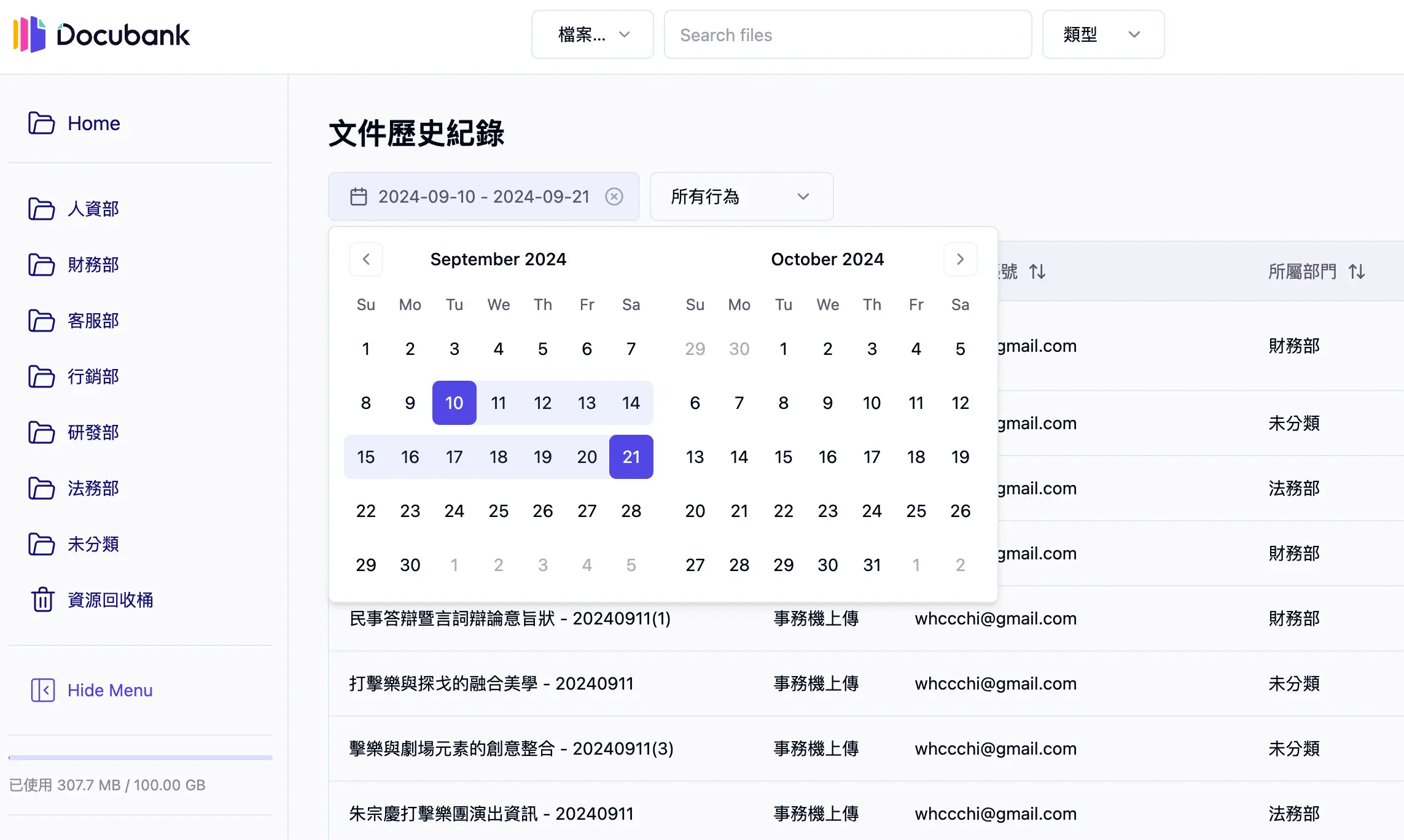Open the 所有行為 dropdown
The image size is (1404, 840).
pos(741,196)
